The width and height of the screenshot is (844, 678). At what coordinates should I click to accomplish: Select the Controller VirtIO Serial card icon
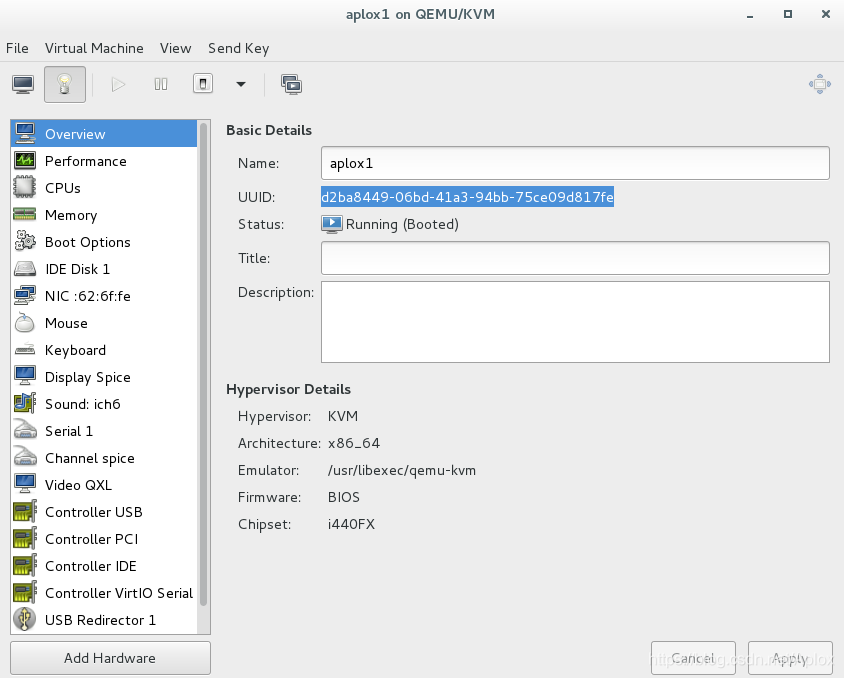click(x=25, y=592)
